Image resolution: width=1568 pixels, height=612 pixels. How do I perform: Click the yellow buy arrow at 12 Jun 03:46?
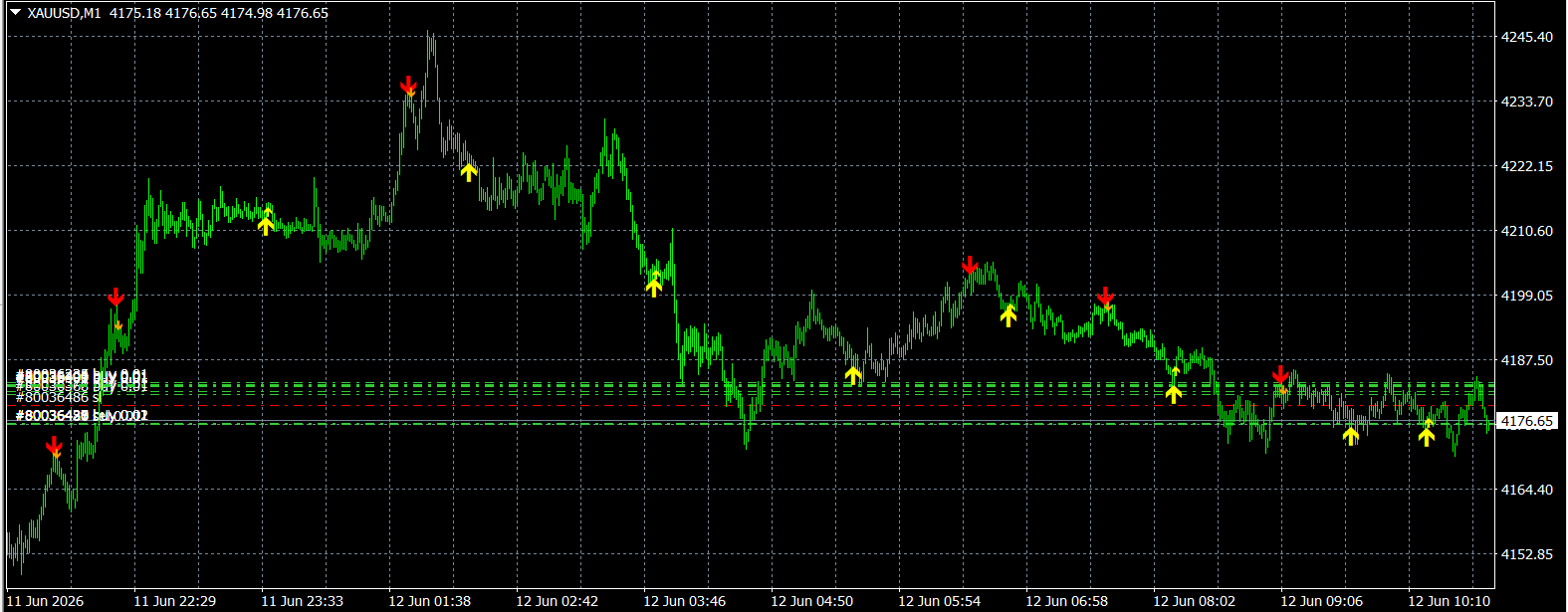pyautogui.click(x=653, y=287)
